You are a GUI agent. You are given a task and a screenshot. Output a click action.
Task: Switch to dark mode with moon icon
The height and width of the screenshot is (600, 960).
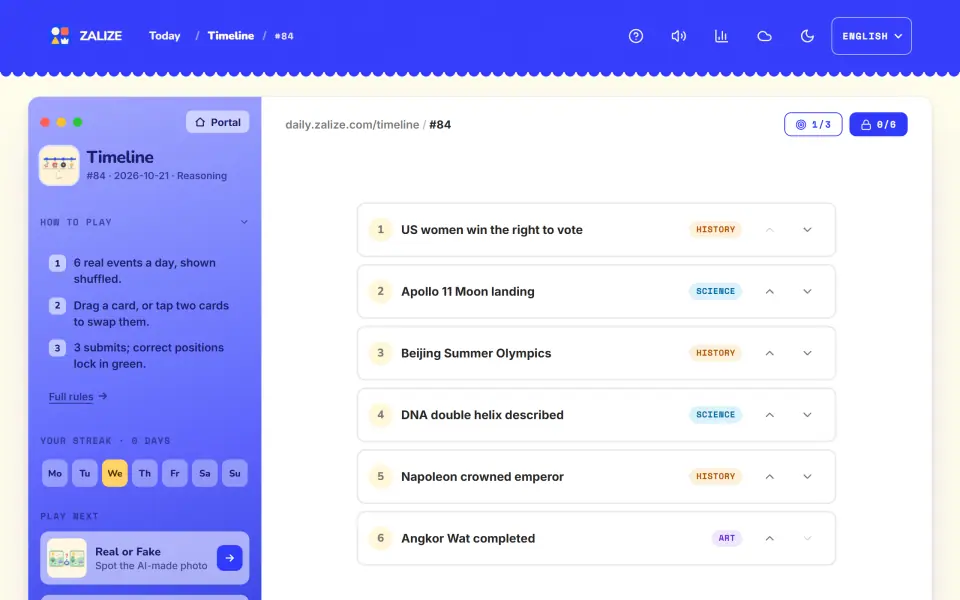tap(807, 36)
